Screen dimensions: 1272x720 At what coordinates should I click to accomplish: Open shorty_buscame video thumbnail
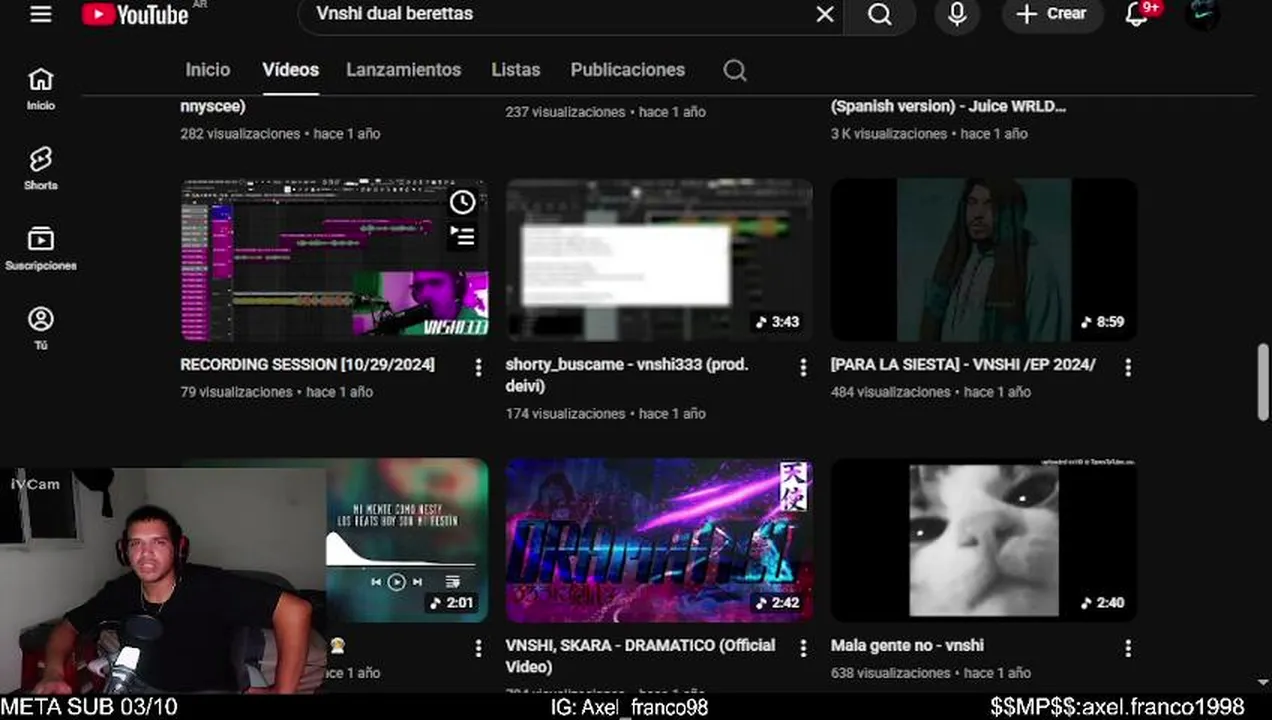click(x=659, y=260)
